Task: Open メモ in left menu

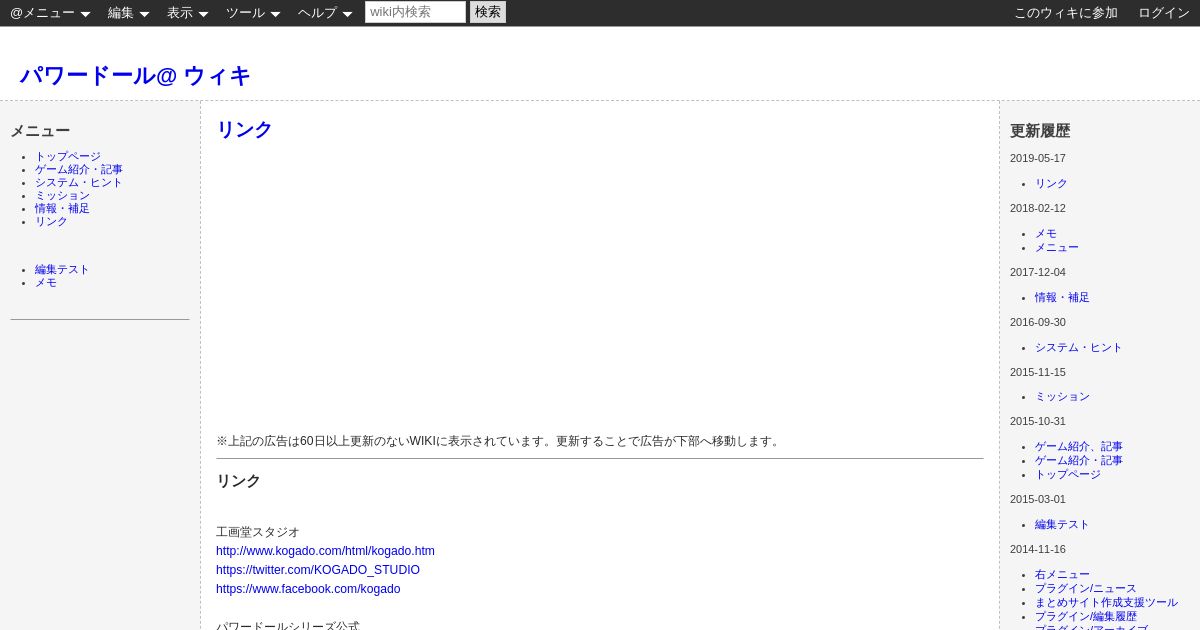Action: (46, 283)
